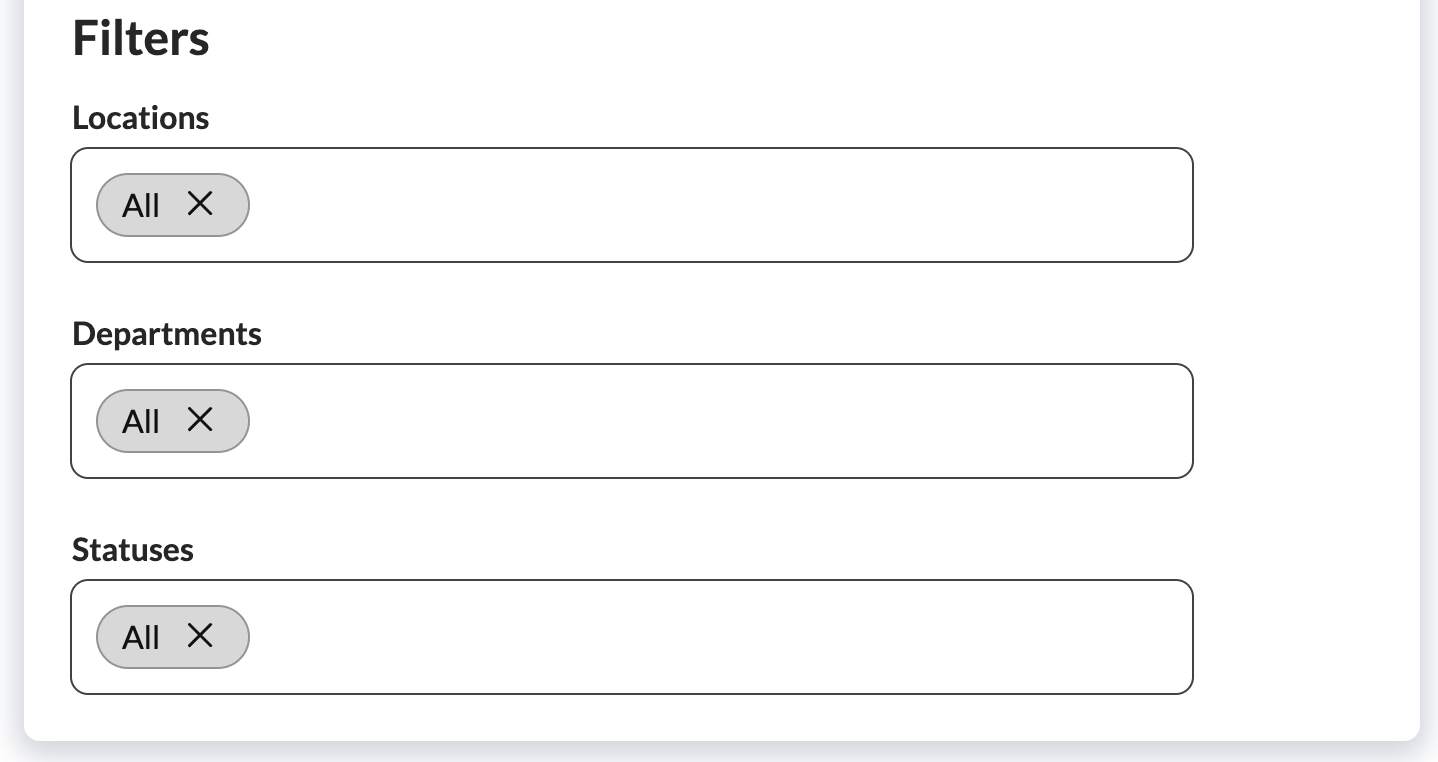
Task: Focus the empty area of Statuses box
Action: [x=700, y=637]
